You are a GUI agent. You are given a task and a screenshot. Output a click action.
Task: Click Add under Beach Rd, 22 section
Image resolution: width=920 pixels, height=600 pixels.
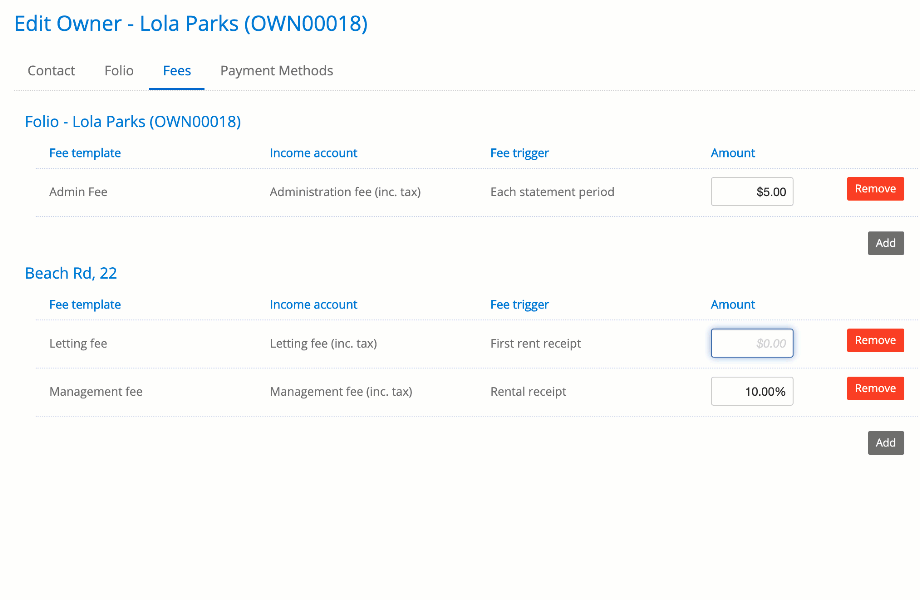tap(885, 443)
